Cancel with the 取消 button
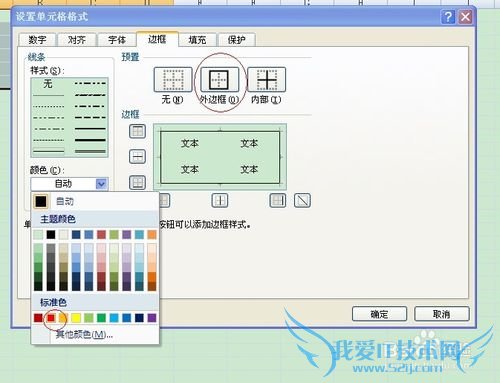This screenshot has height=383, width=500. [x=442, y=314]
